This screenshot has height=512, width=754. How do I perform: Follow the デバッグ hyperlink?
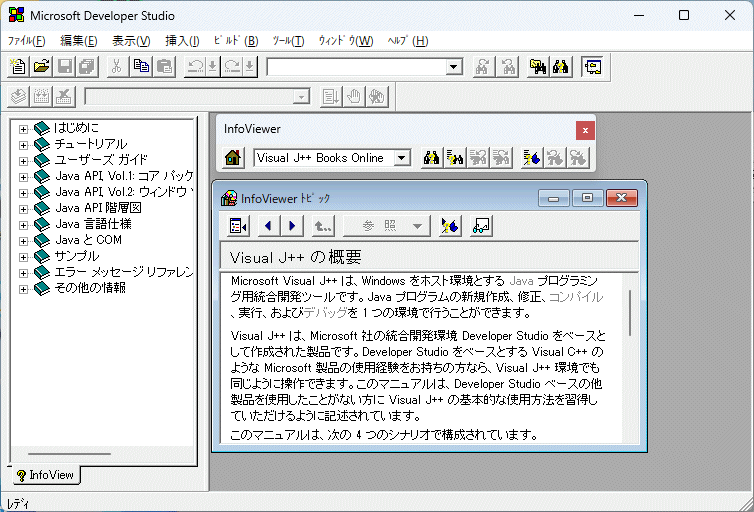coord(325,313)
